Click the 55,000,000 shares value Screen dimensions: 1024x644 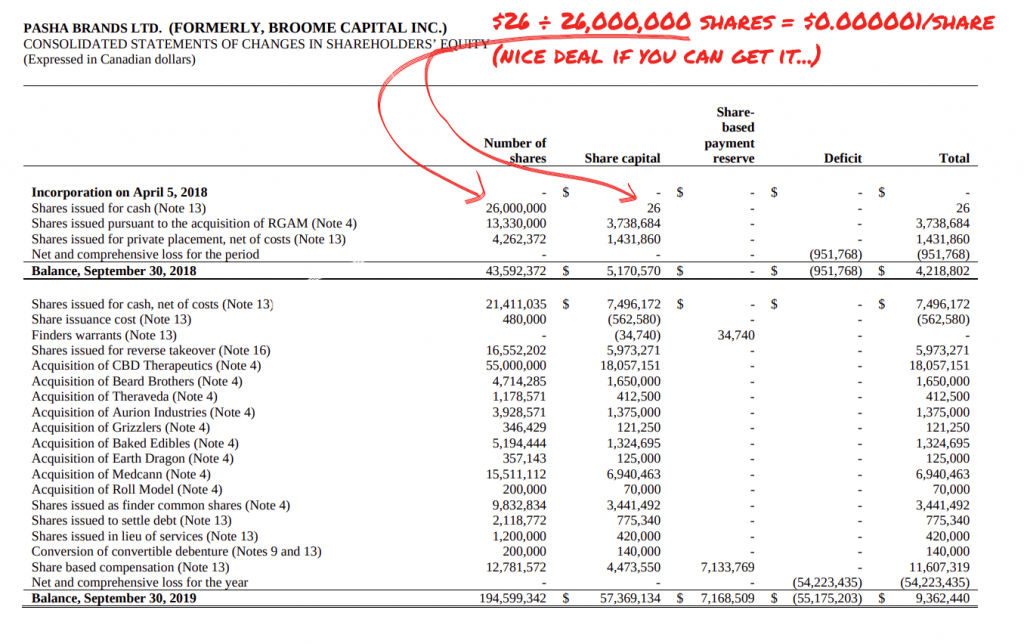(x=516, y=366)
